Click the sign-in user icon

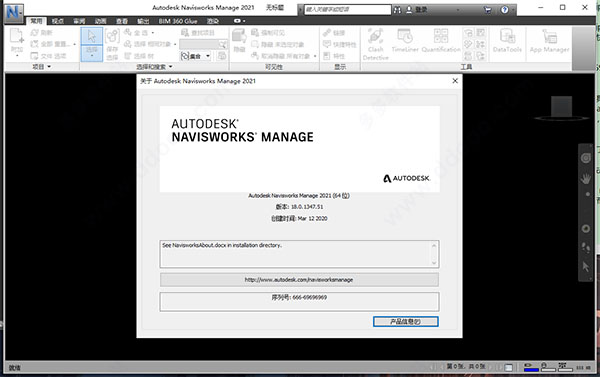pos(409,10)
